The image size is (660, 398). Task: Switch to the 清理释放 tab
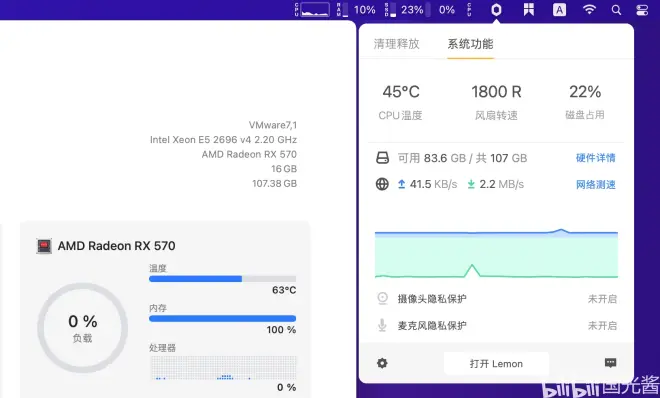click(397, 44)
